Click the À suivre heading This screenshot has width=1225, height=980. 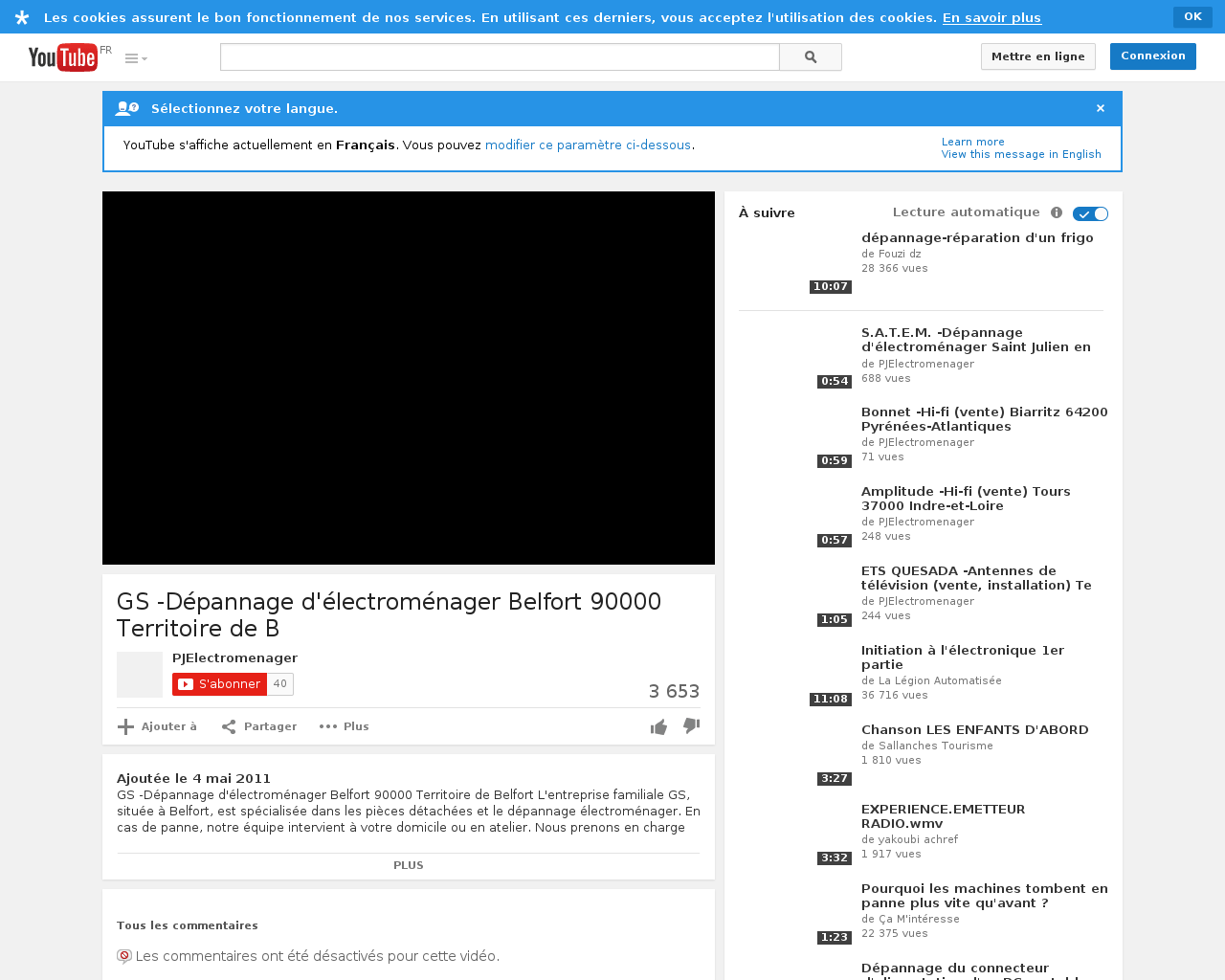767,213
